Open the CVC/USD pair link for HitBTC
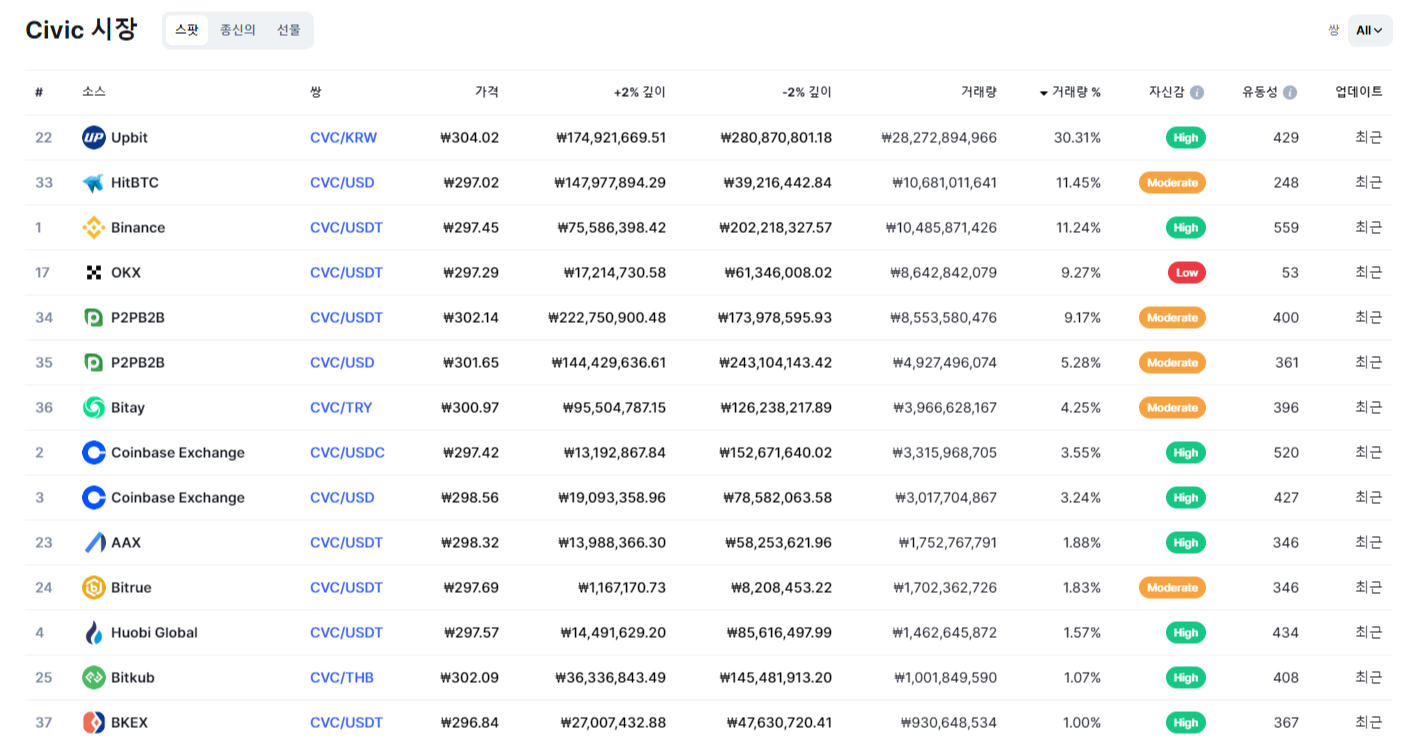 click(x=342, y=183)
